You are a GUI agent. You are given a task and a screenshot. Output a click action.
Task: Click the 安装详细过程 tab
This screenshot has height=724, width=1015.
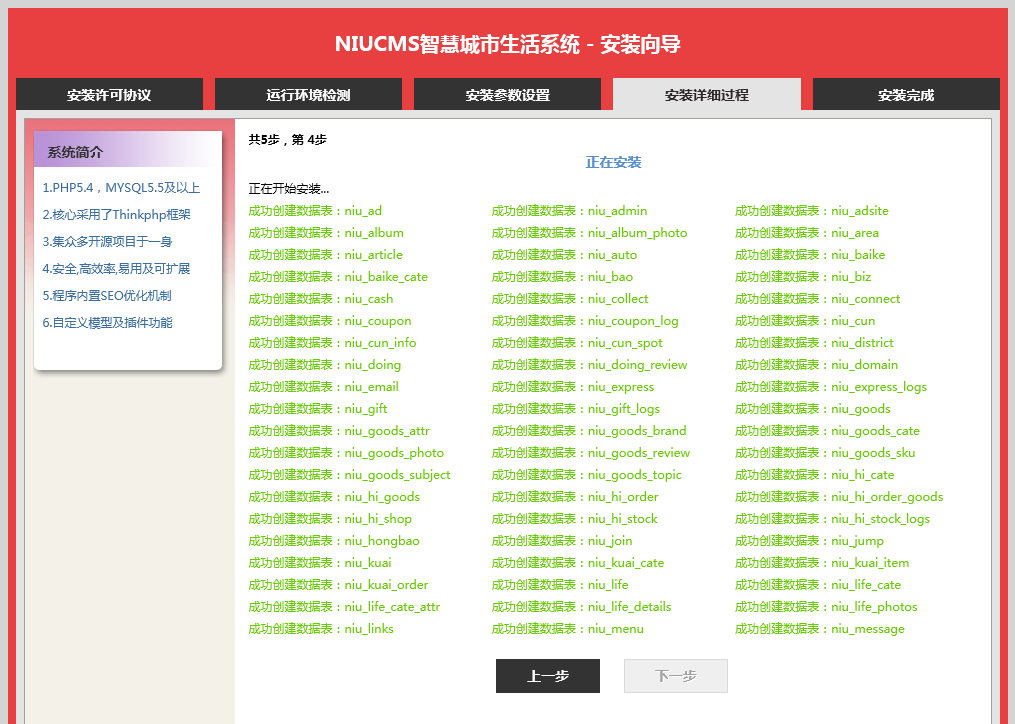pyautogui.click(x=707, y=95)
